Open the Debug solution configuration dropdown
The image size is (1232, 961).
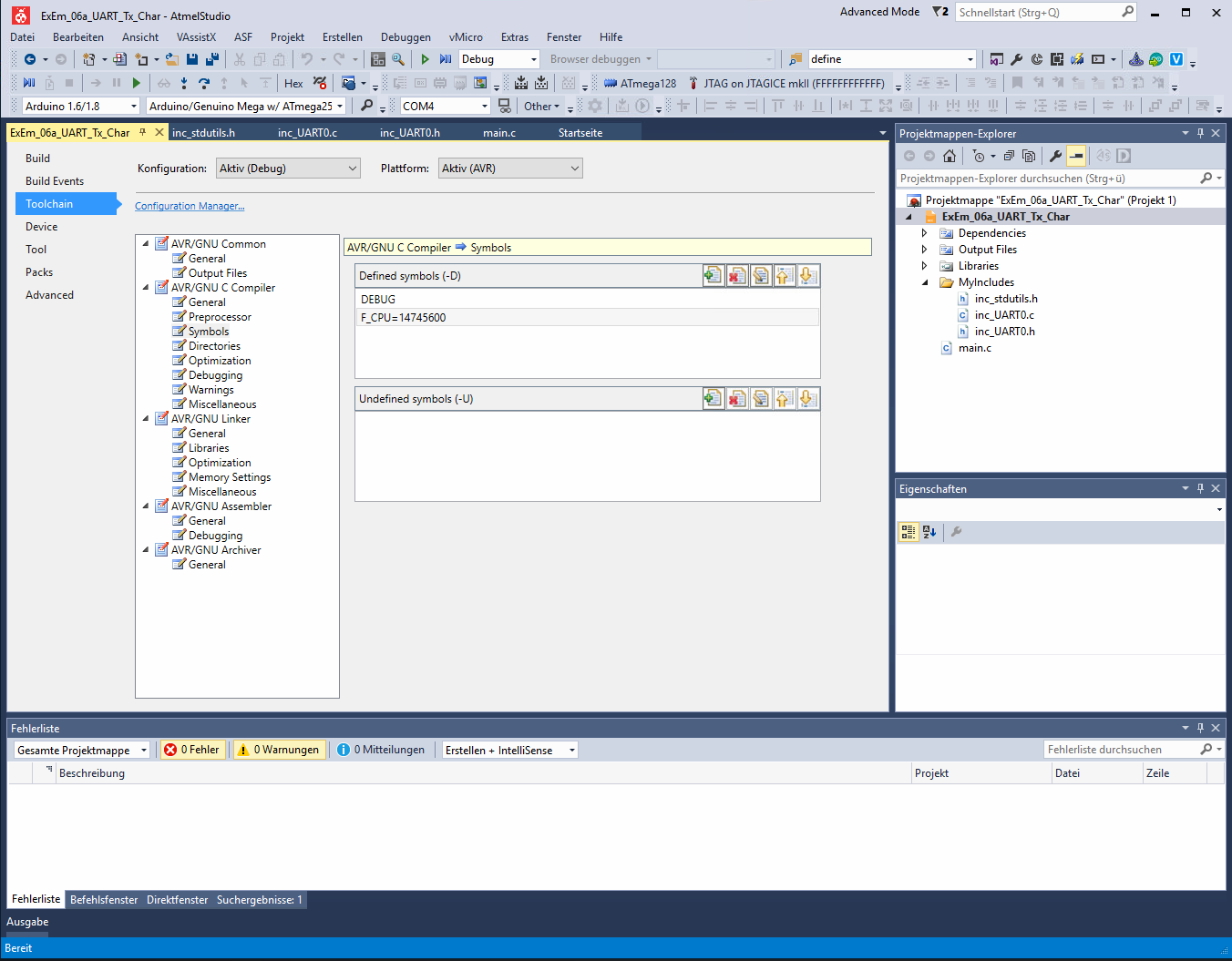point(499,59)
